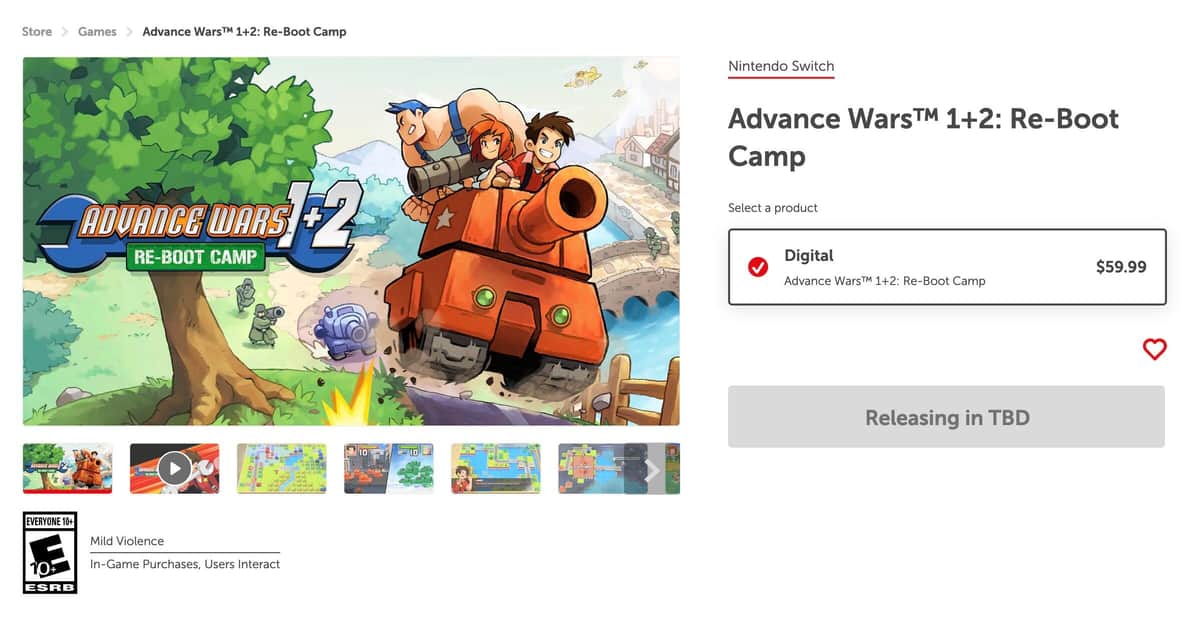Add game to wishlist with heart icon

click(1154, 349)
